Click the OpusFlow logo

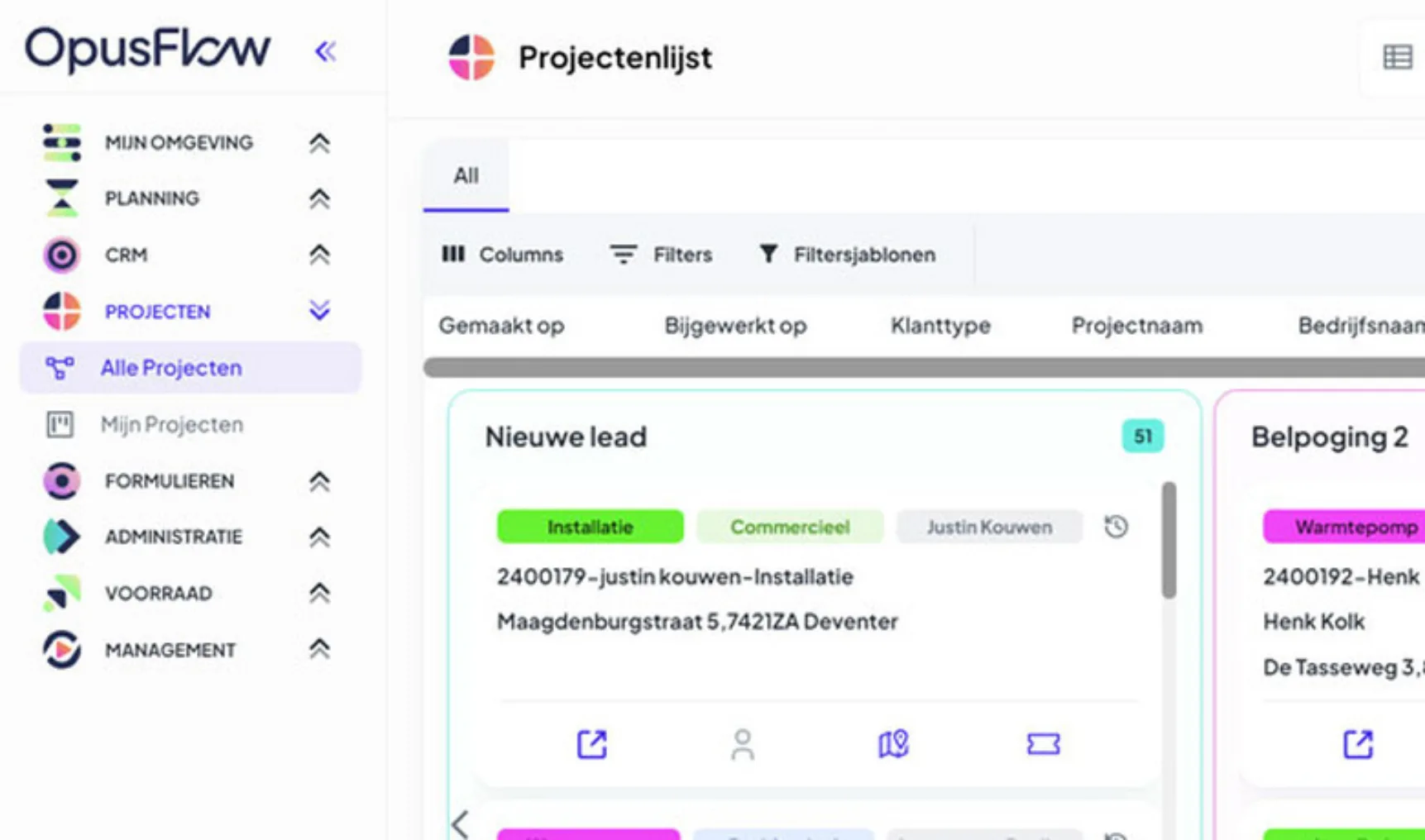pos(147,49)
